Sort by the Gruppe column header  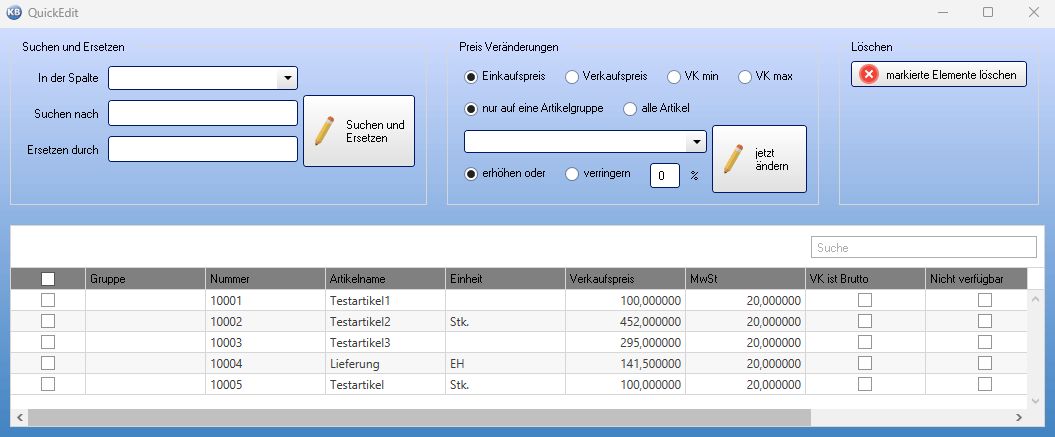tap(145, 279)
